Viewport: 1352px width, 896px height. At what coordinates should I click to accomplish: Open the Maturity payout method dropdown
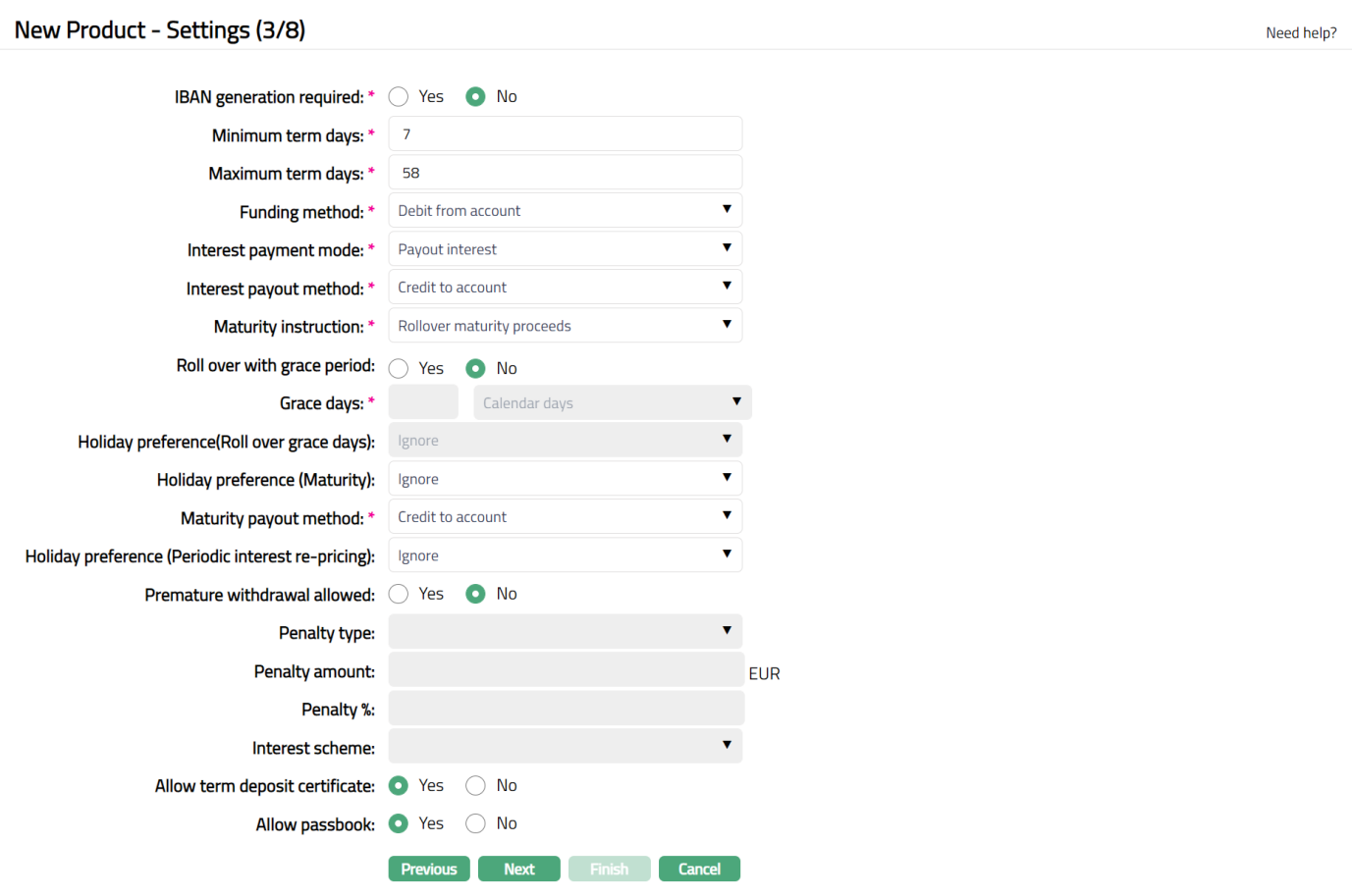565,517
